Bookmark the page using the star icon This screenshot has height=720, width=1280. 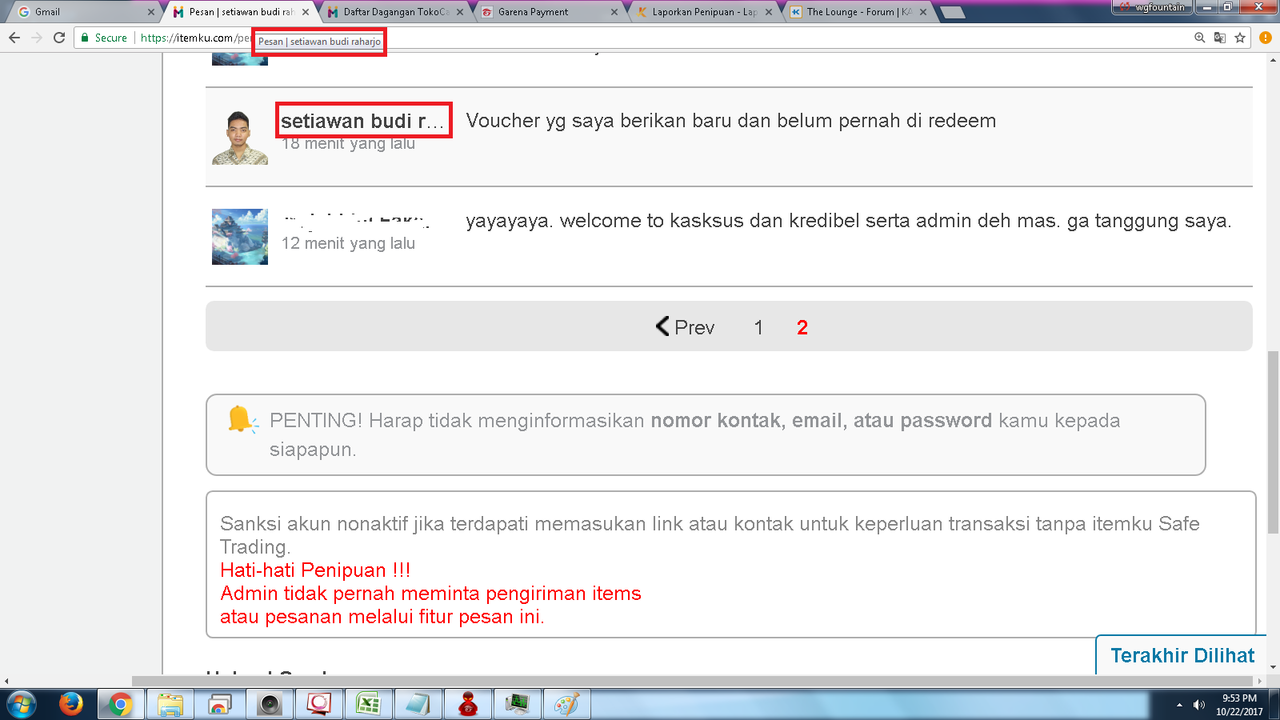click(1240, 37)
